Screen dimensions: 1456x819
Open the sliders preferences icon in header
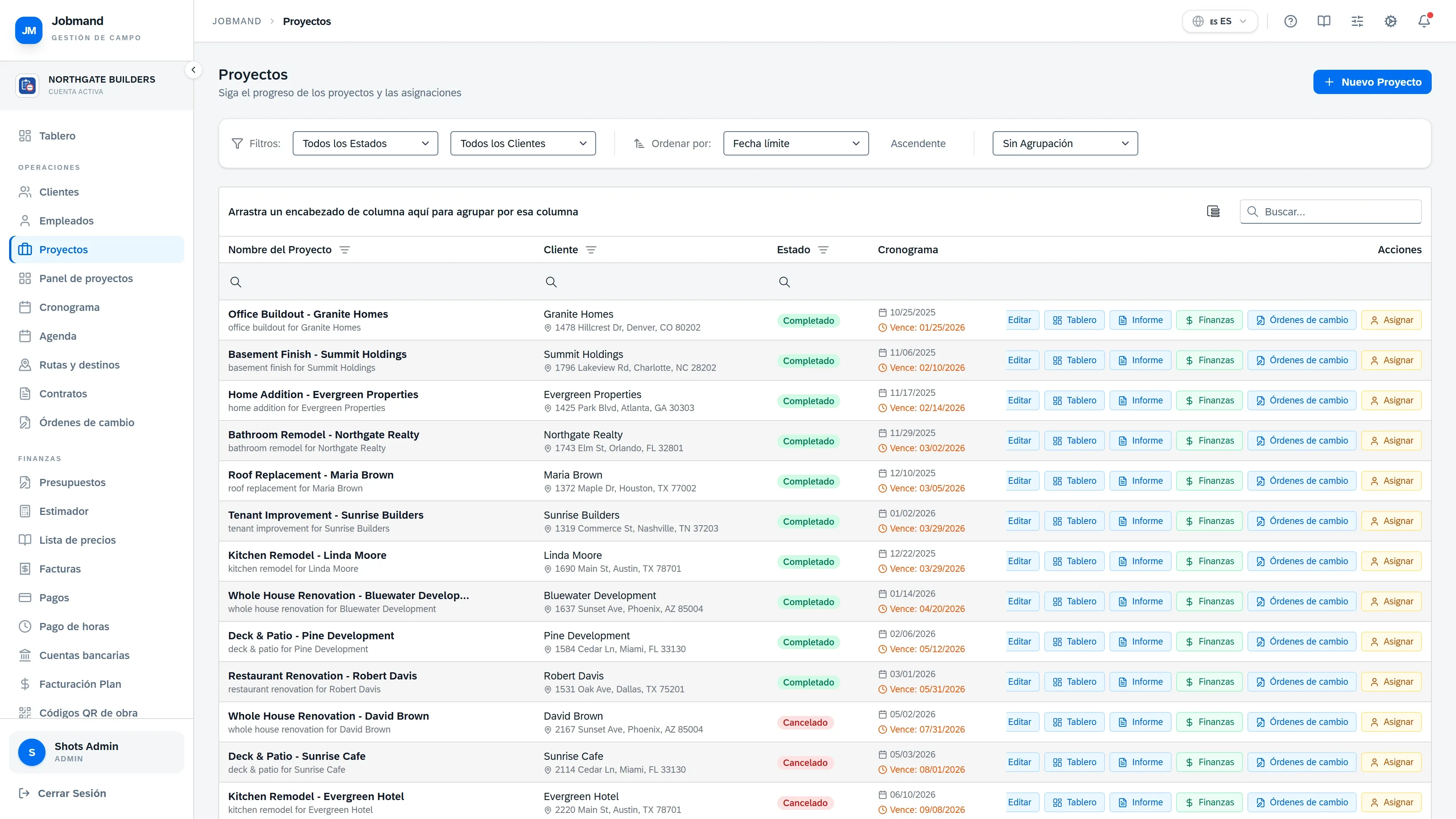coord(1357,22)
